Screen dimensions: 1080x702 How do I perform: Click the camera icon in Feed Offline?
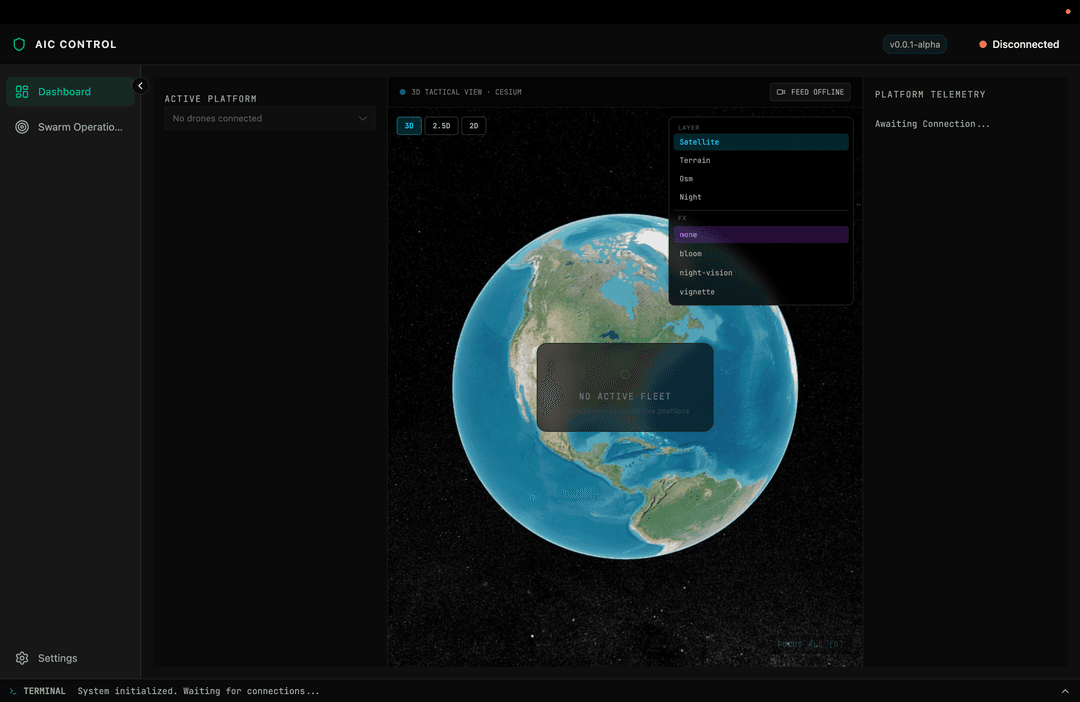point(781,92)
